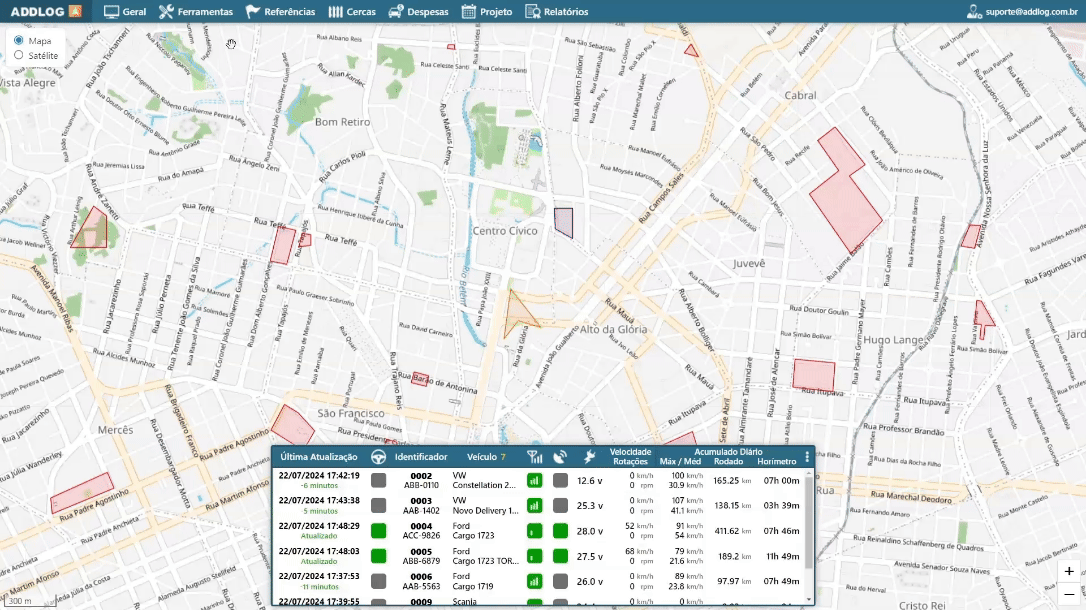This screenshot has height=610, width=1086.
Task: Zoom in the map with plus button
Action: (1069, 571)
